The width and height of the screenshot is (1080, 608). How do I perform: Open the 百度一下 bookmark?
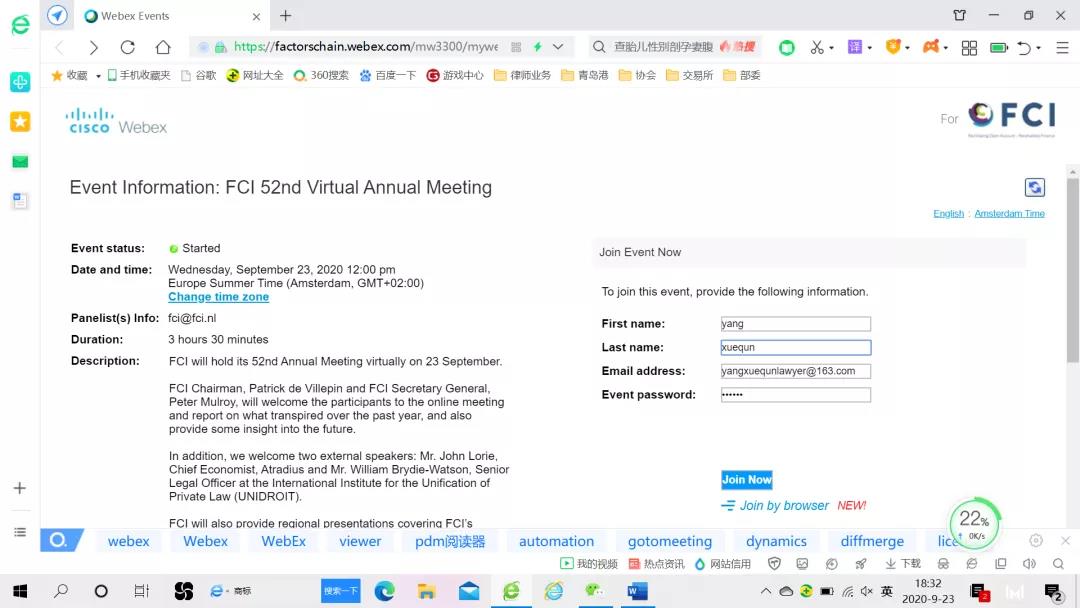coord(388,75)
